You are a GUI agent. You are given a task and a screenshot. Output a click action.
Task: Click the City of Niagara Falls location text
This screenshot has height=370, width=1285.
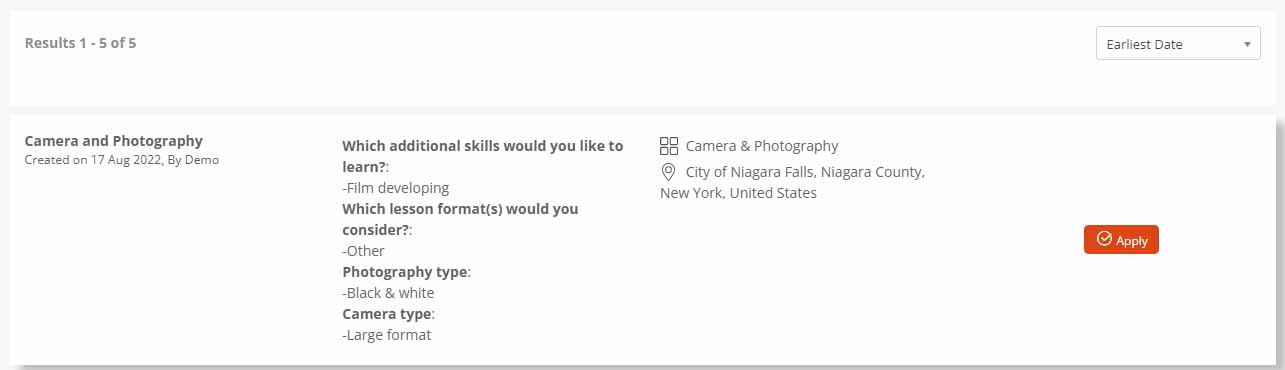(x=805, y=172)
